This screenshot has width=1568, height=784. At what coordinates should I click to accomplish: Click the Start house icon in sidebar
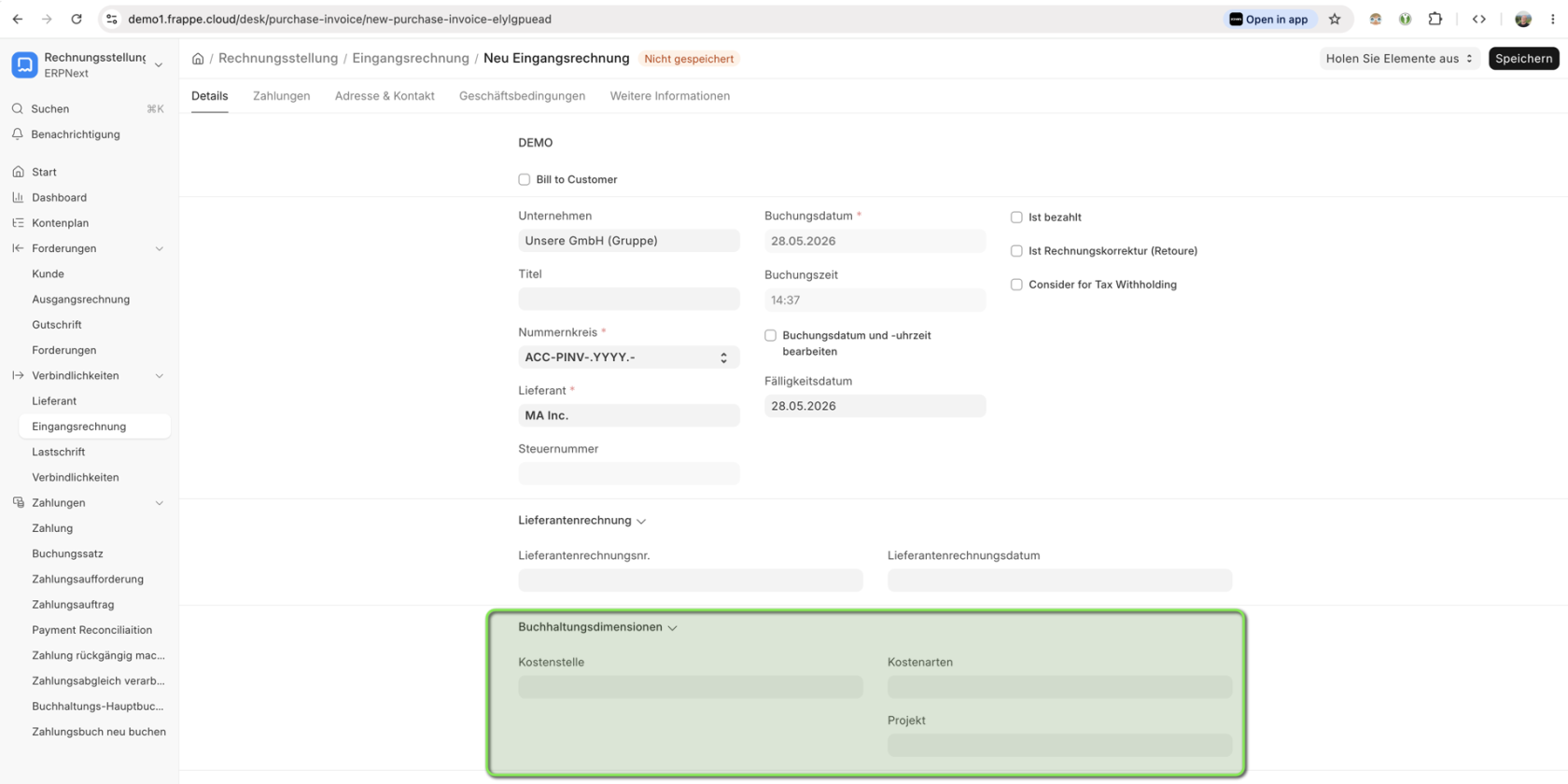click(x=18, y=172)
